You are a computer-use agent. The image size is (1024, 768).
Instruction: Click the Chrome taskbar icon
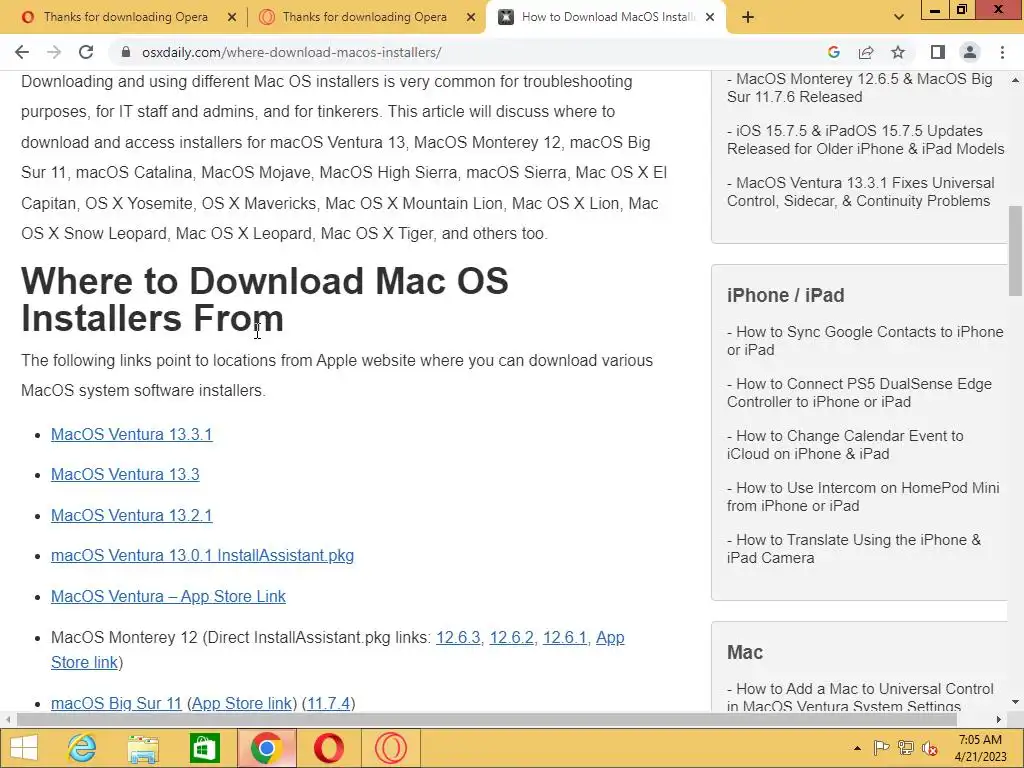tap(266, 748)
